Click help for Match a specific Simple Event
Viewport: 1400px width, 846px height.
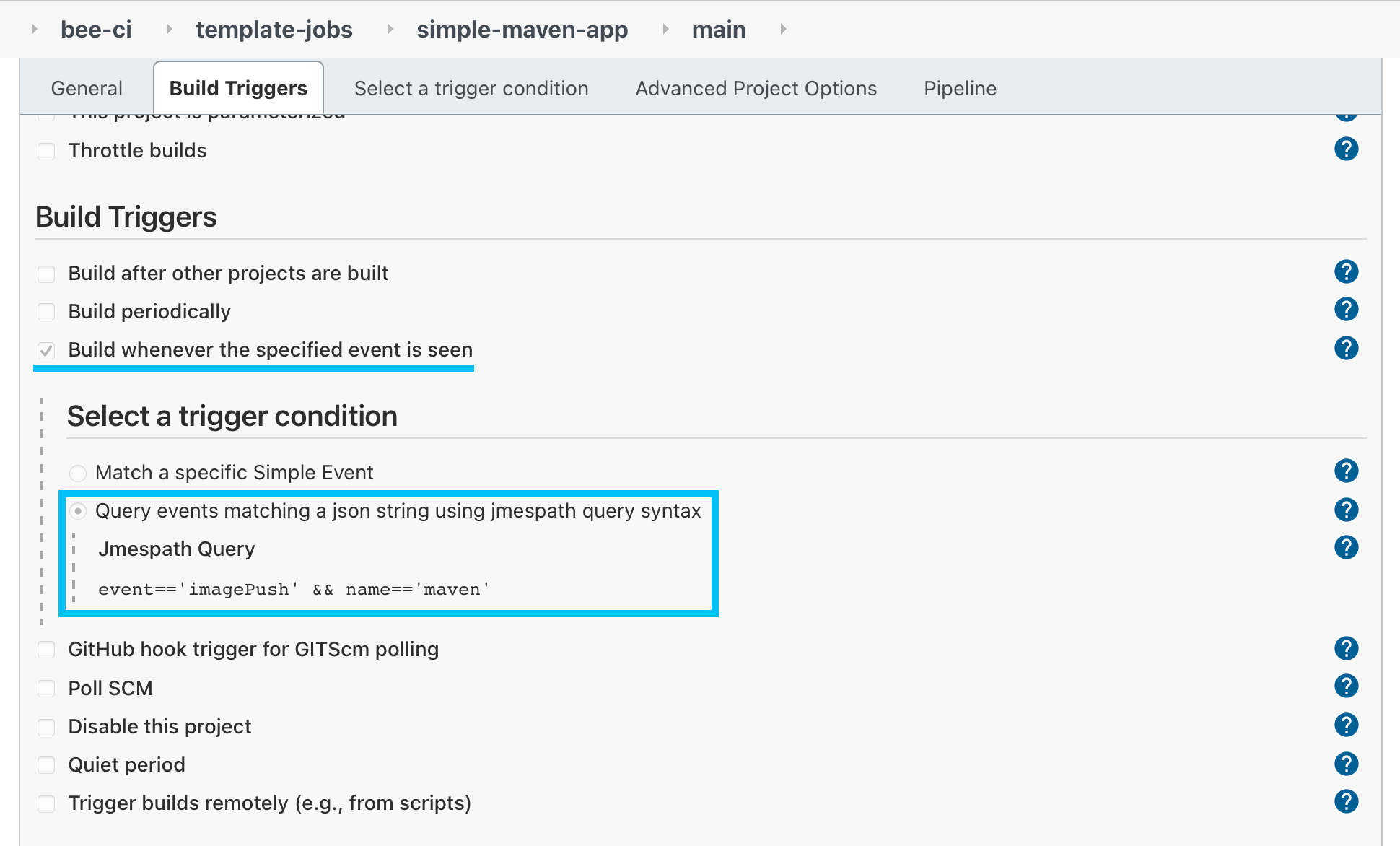click(1346, 471)
